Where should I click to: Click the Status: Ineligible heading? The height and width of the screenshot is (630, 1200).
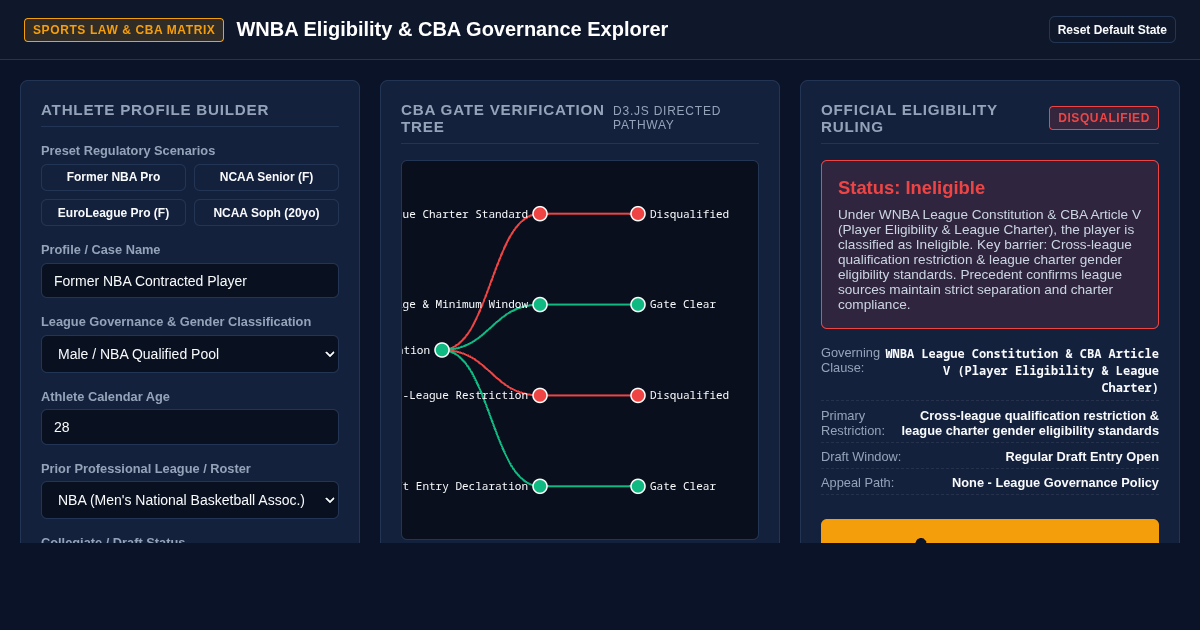[911, 188]
